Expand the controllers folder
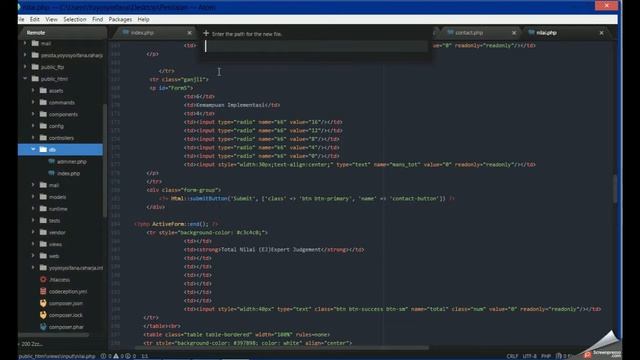 coord(33,138)
